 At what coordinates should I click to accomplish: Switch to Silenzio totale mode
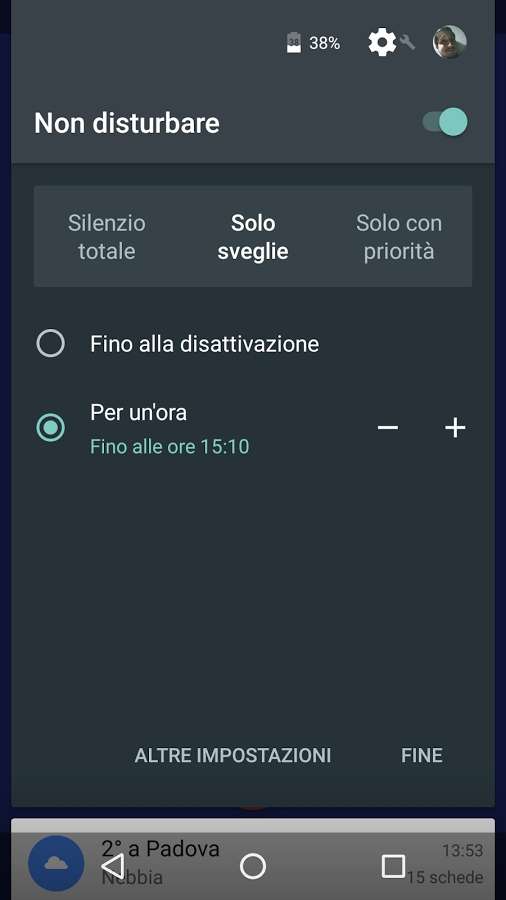107,236
